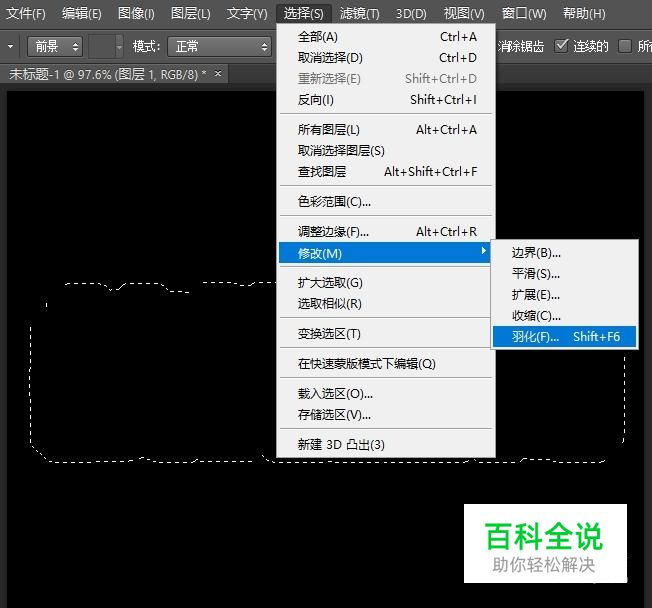Choose 扩大选取(G)
Image resolution: width=652 pixels, height=608 pixels.
387,283
